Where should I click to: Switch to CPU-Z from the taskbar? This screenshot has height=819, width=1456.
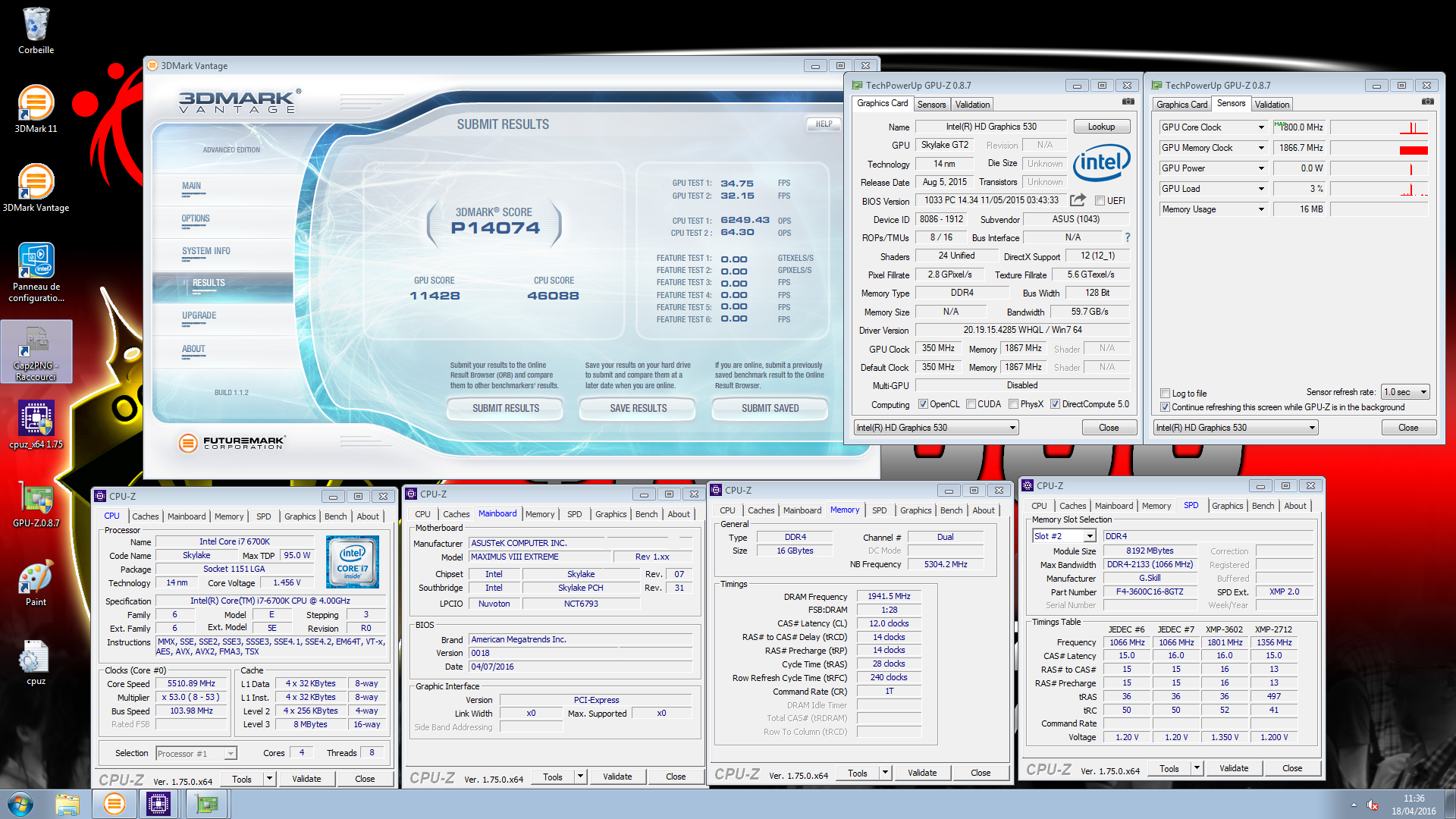pos(158,804)
